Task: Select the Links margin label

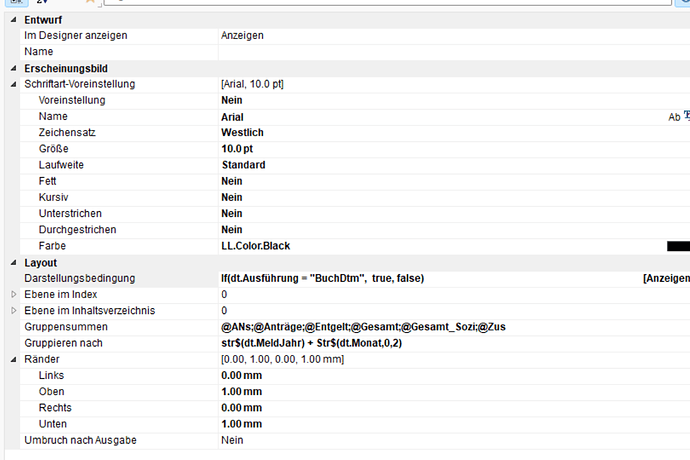Action: [x=51, y=375]
